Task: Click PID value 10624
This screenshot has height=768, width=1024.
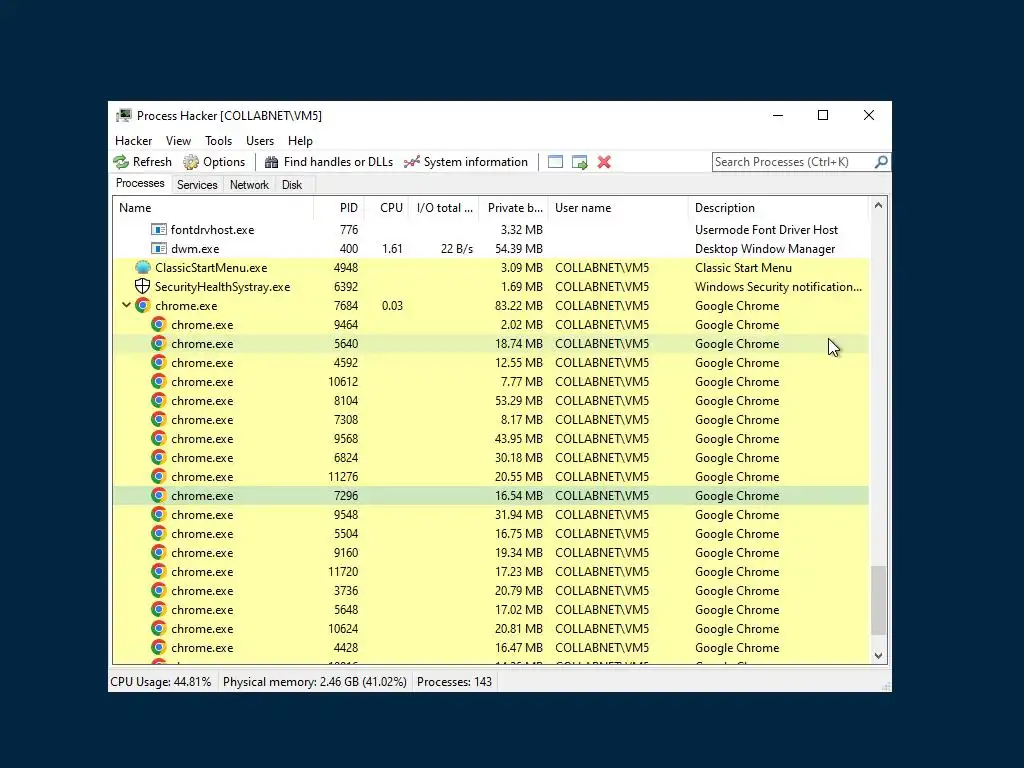Action: 343,628
